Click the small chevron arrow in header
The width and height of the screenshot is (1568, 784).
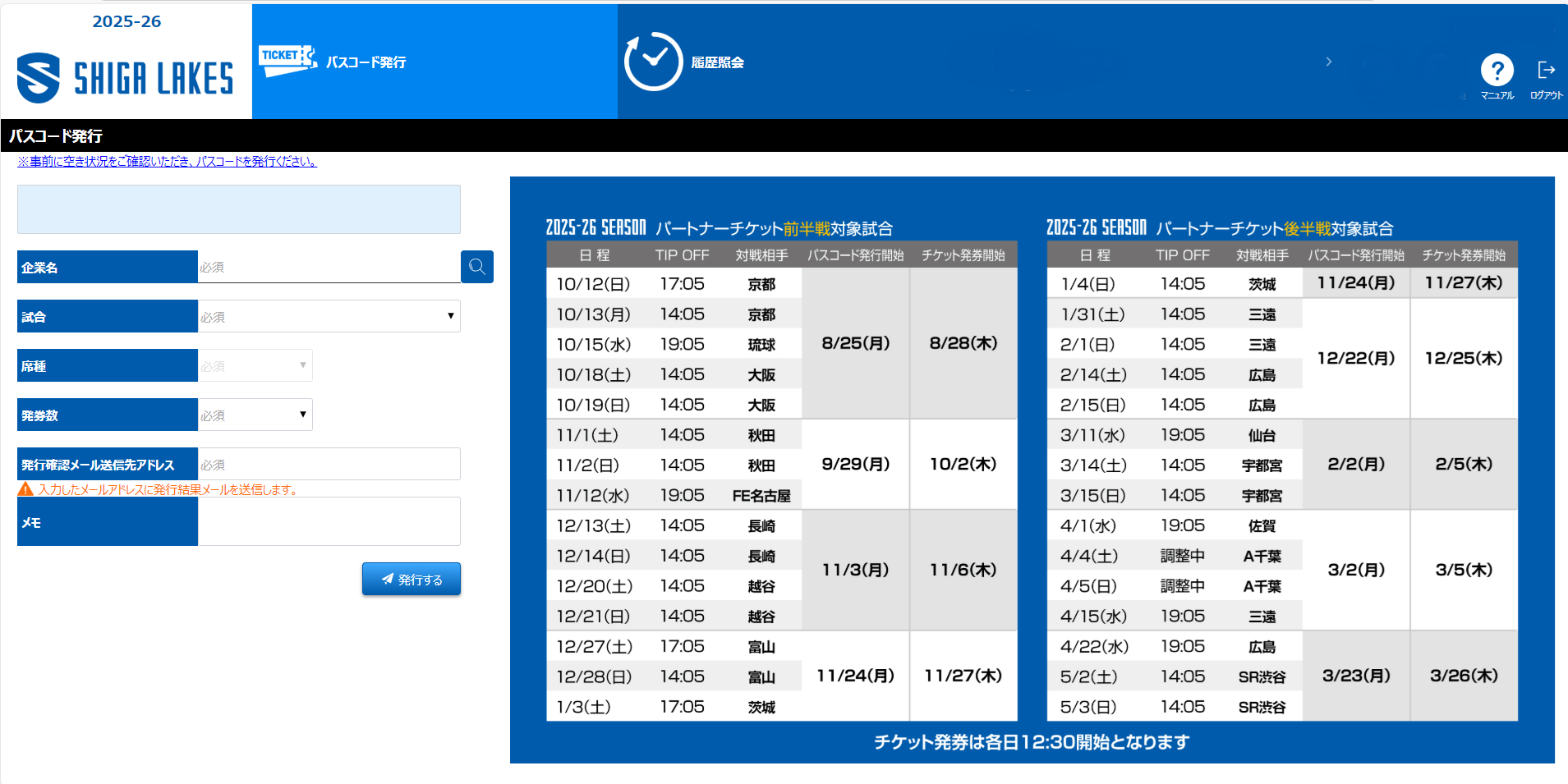click(1328, 62)
